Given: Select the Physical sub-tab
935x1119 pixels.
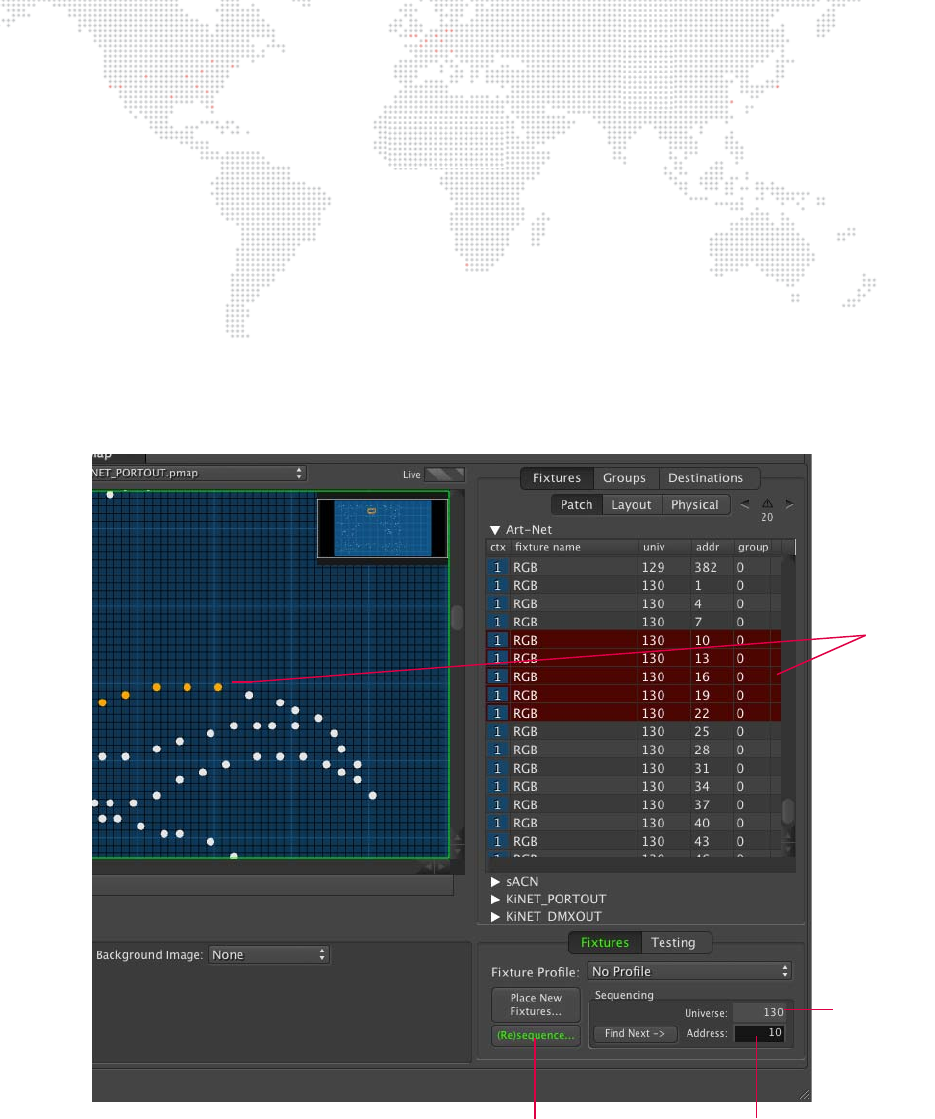Looking at the screenshot, I should tap(695, 505).
